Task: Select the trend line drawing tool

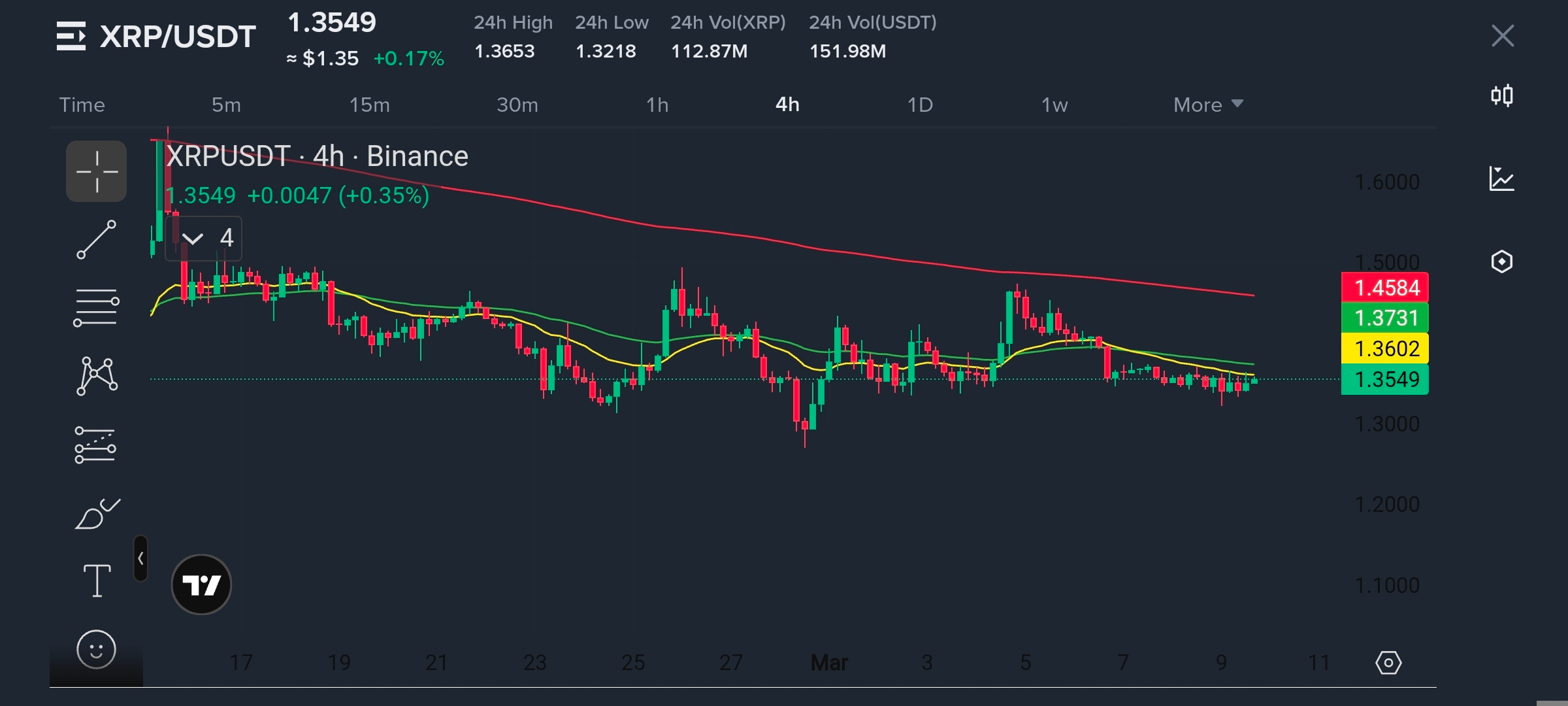Action: click(96, 240)
